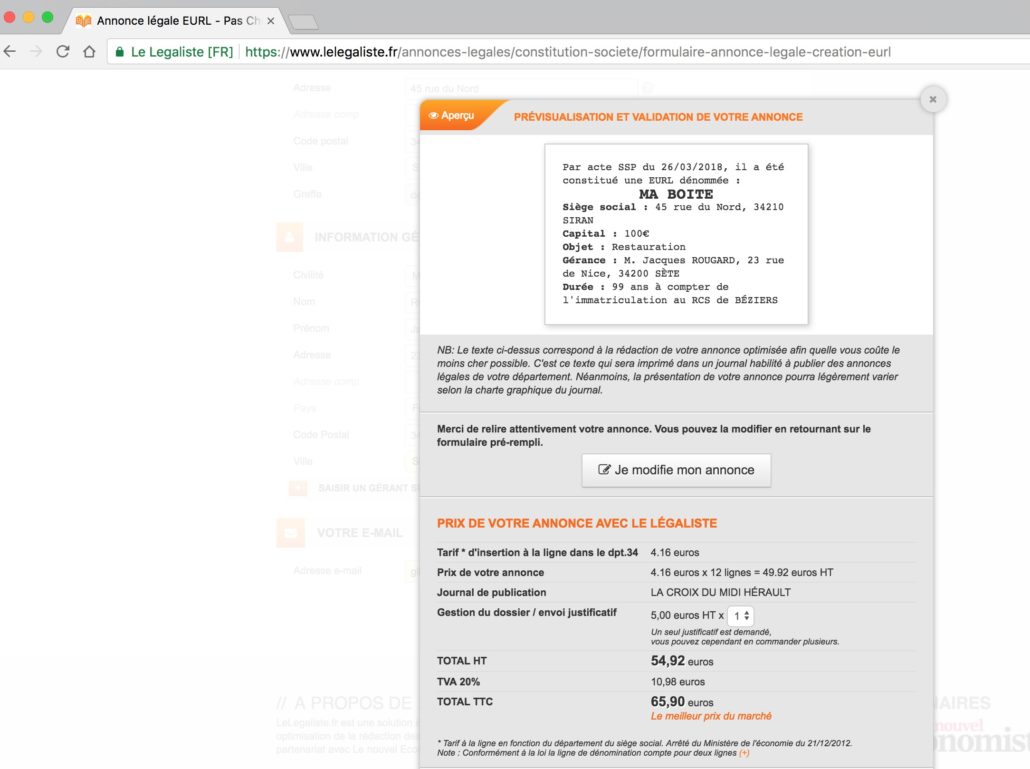Reload the page with refresh icon
Screen dimensions: 1030x769
62,51
